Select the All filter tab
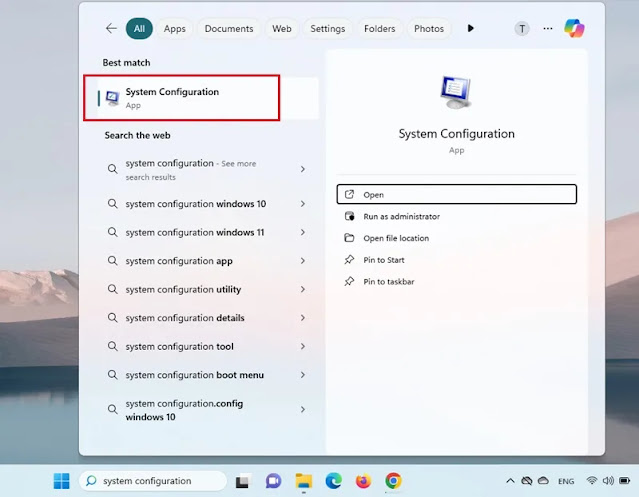This screenshot has width=639, height=497. click(x=139, y=29)
